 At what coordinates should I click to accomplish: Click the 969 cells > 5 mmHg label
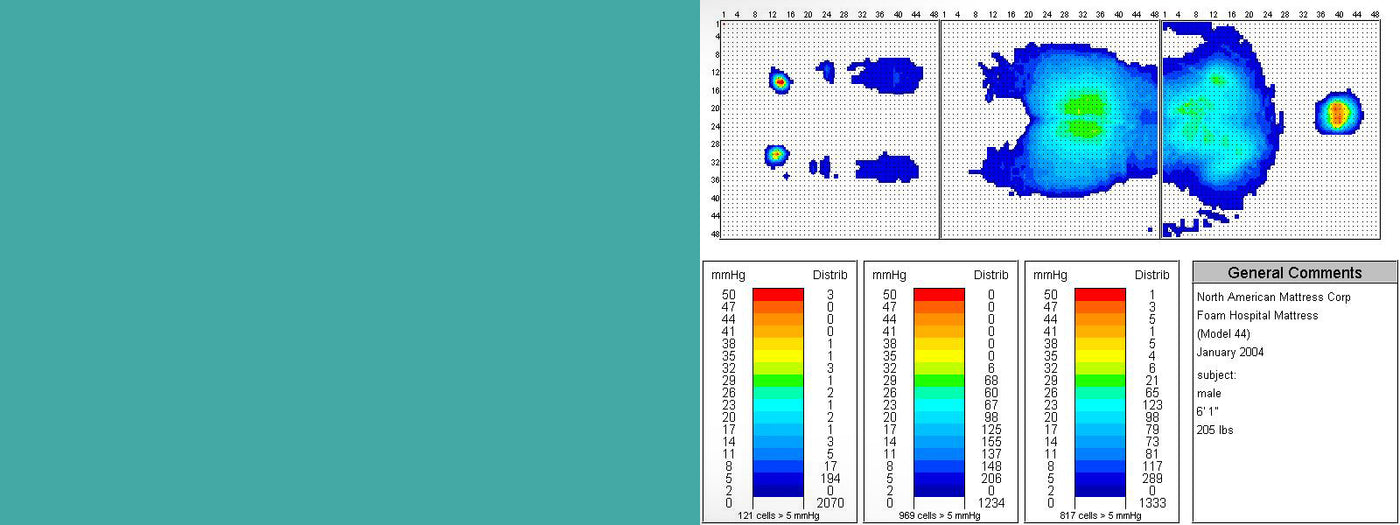point(939,515)
